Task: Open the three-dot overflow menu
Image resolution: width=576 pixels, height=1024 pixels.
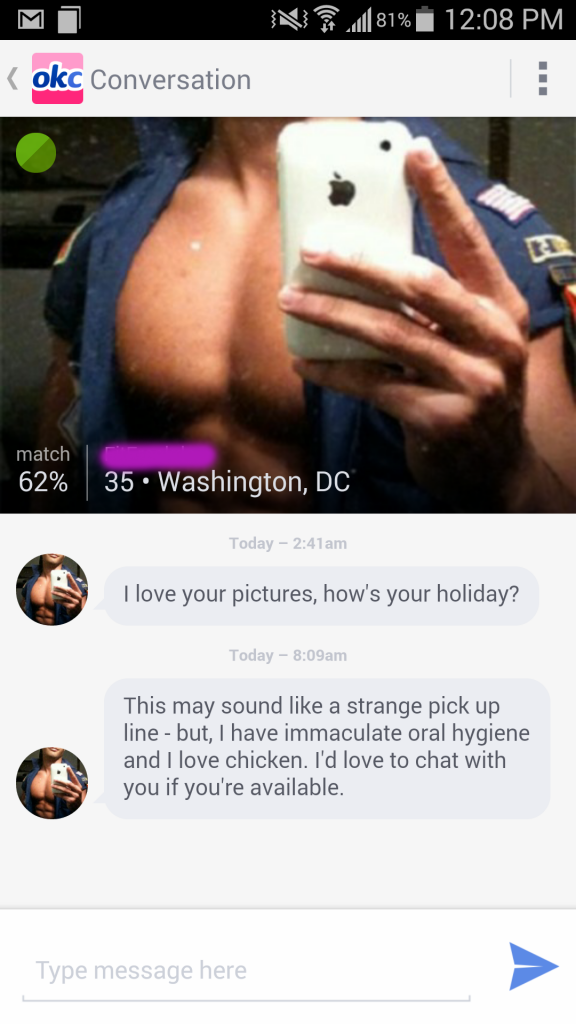Action: (x=542, y=79)
